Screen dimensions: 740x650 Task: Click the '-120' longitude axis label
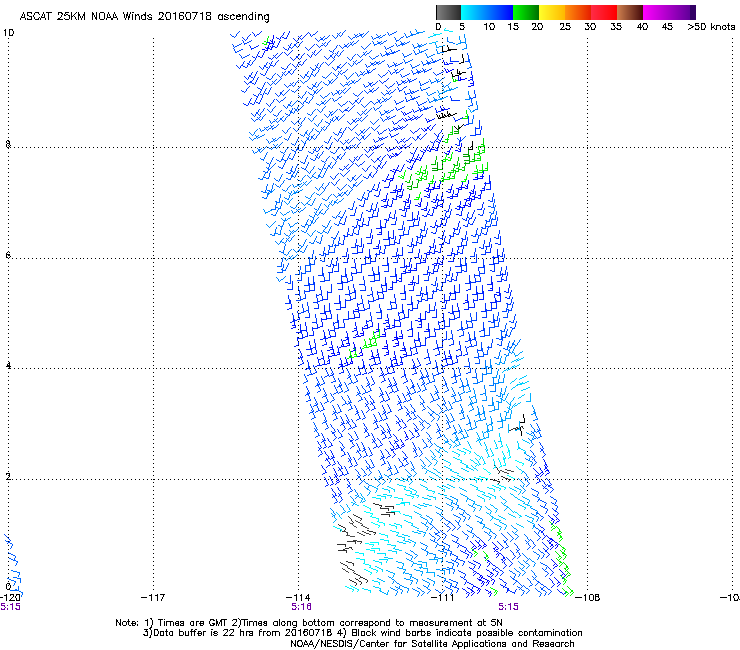(x=10, y=598)
